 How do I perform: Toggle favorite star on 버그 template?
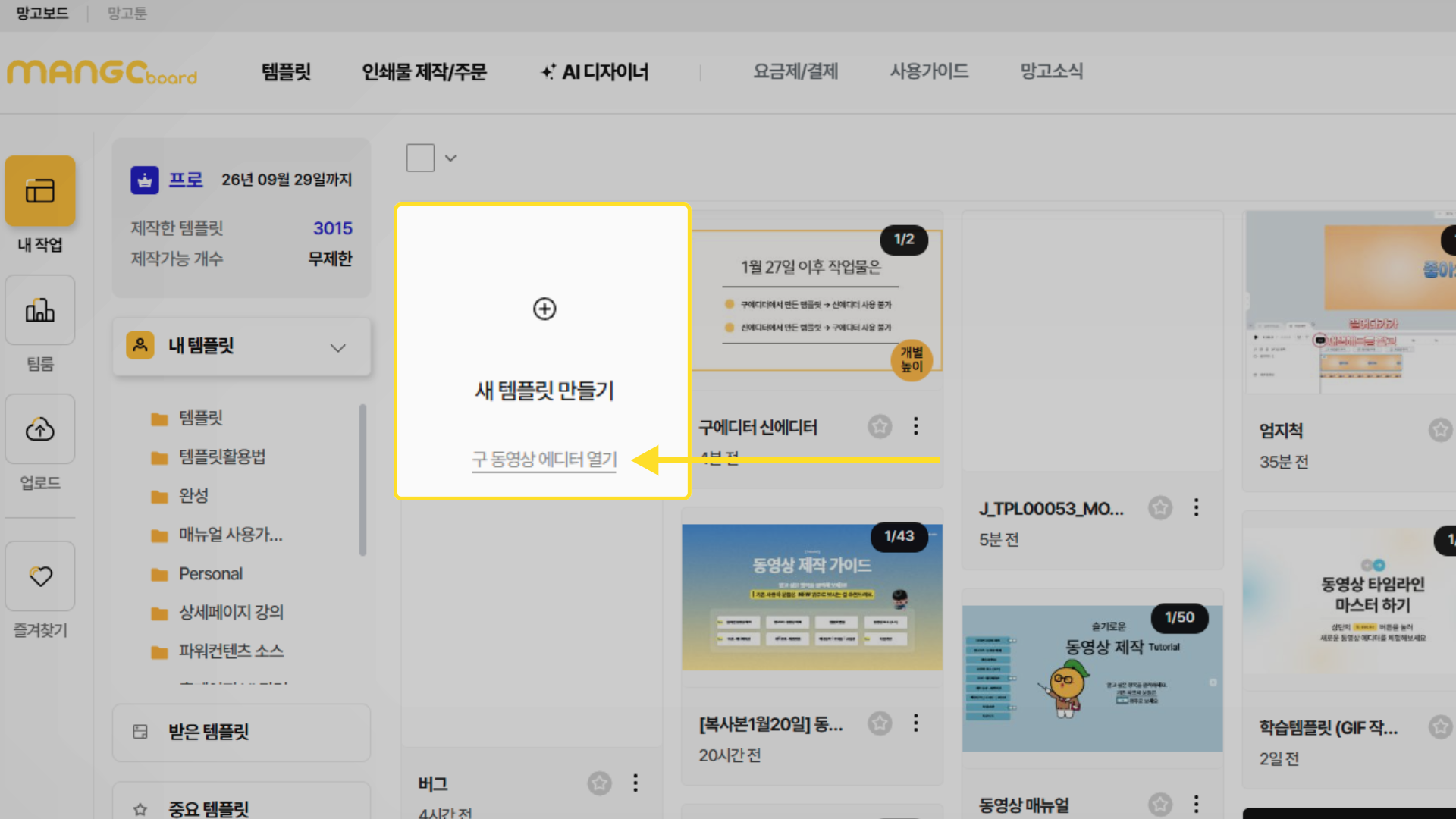click(599, 783)
